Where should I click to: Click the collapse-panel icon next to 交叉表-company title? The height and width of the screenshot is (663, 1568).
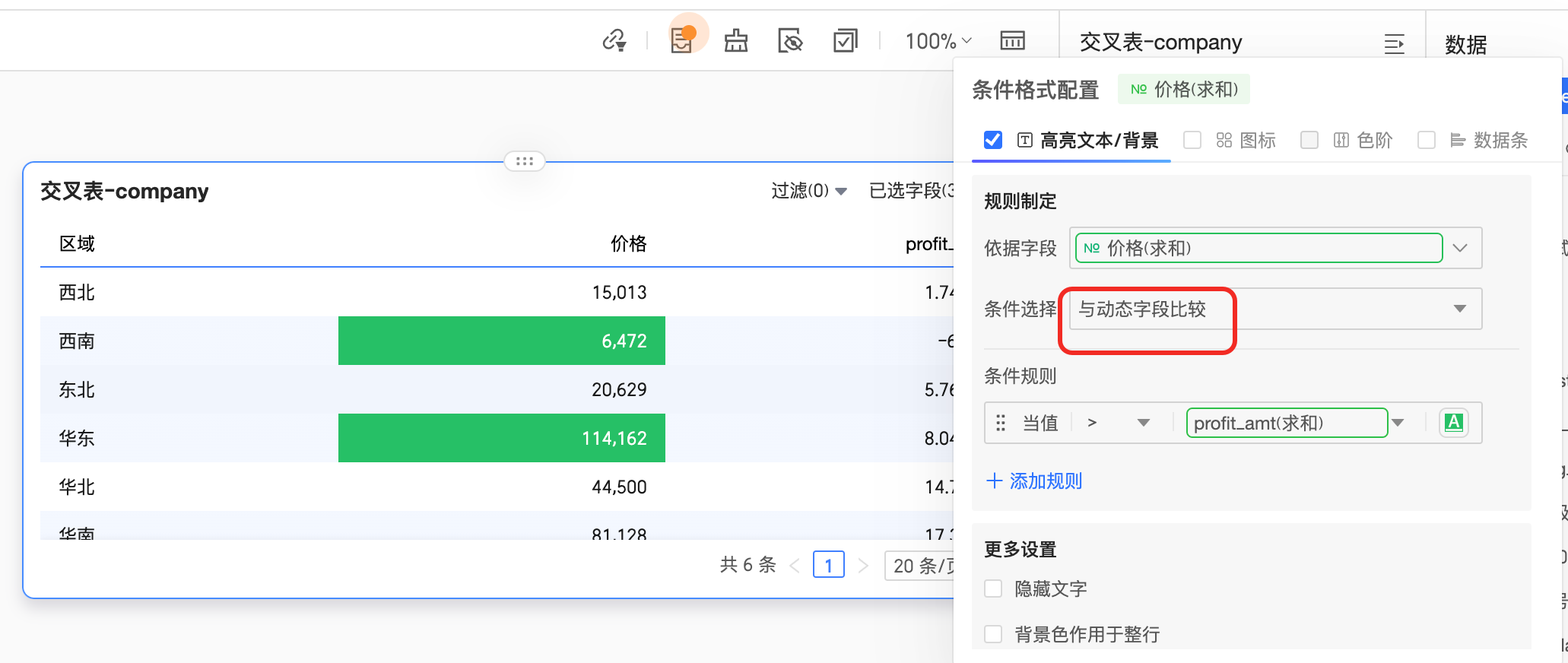coord(1394,44)
